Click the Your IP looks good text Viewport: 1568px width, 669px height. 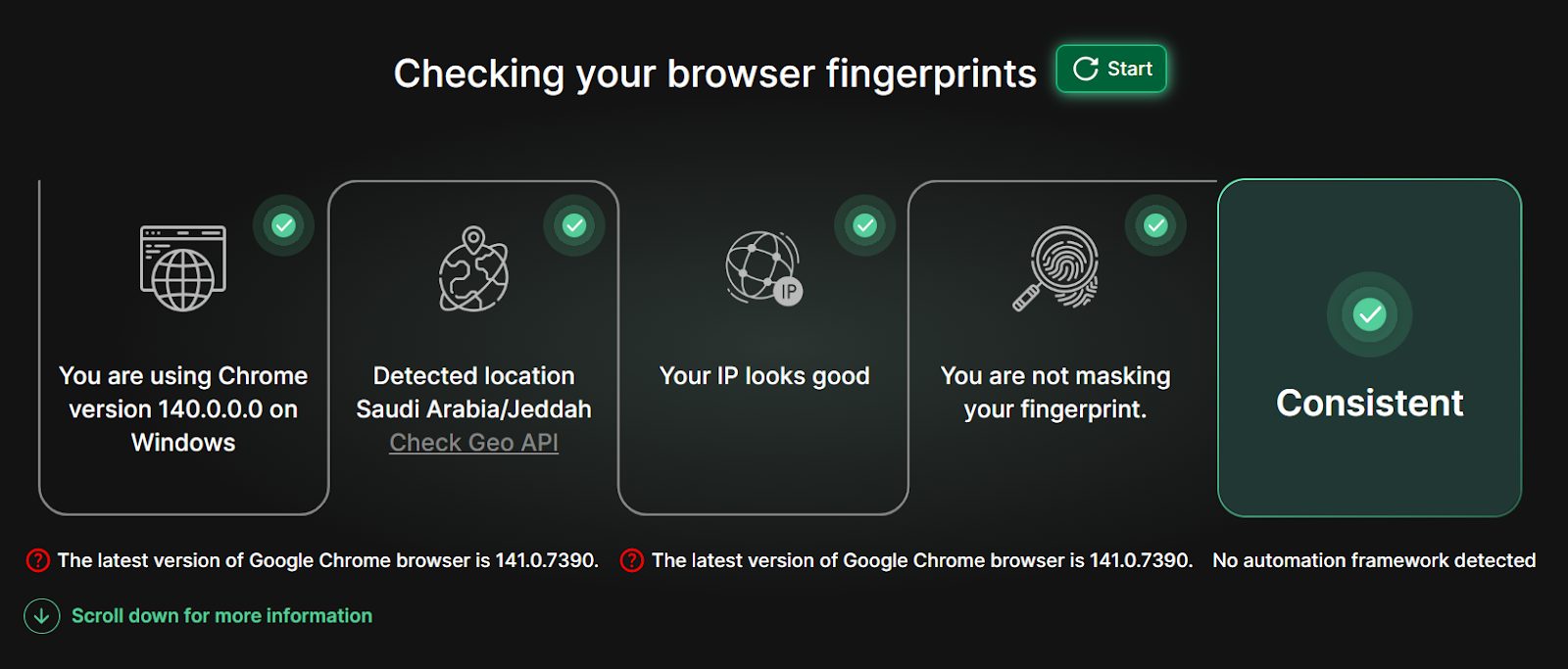764,376
